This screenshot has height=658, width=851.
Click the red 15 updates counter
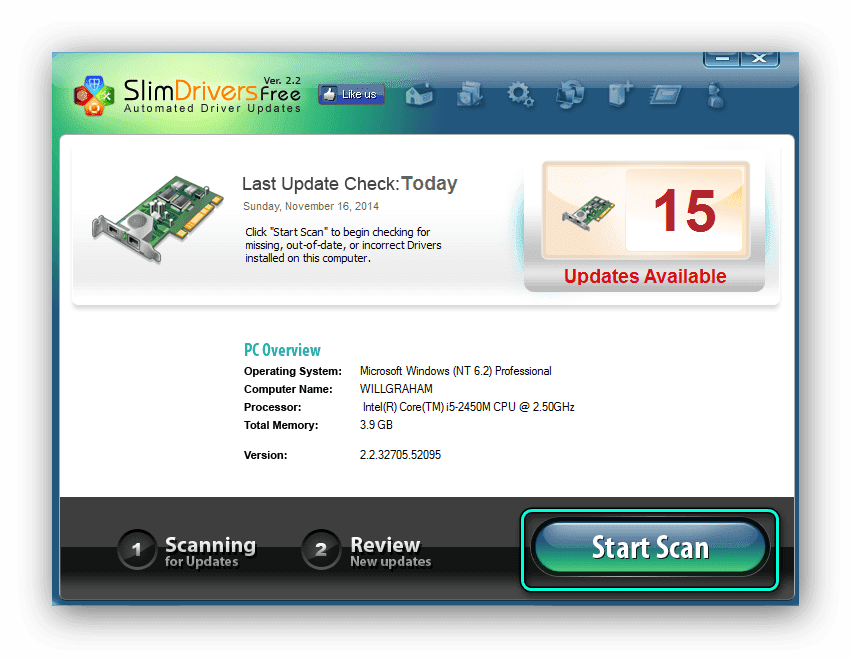click(x=684, y=211)
